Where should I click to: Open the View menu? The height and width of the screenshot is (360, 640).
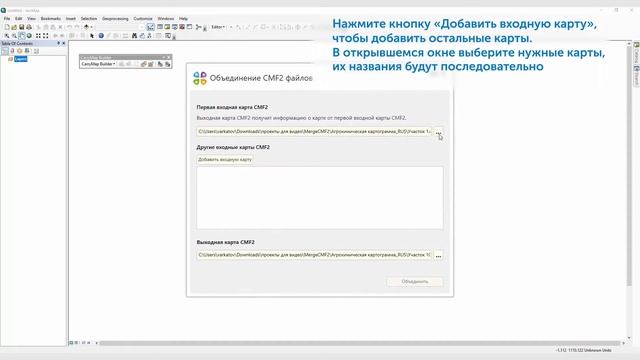tap(31, 19)
